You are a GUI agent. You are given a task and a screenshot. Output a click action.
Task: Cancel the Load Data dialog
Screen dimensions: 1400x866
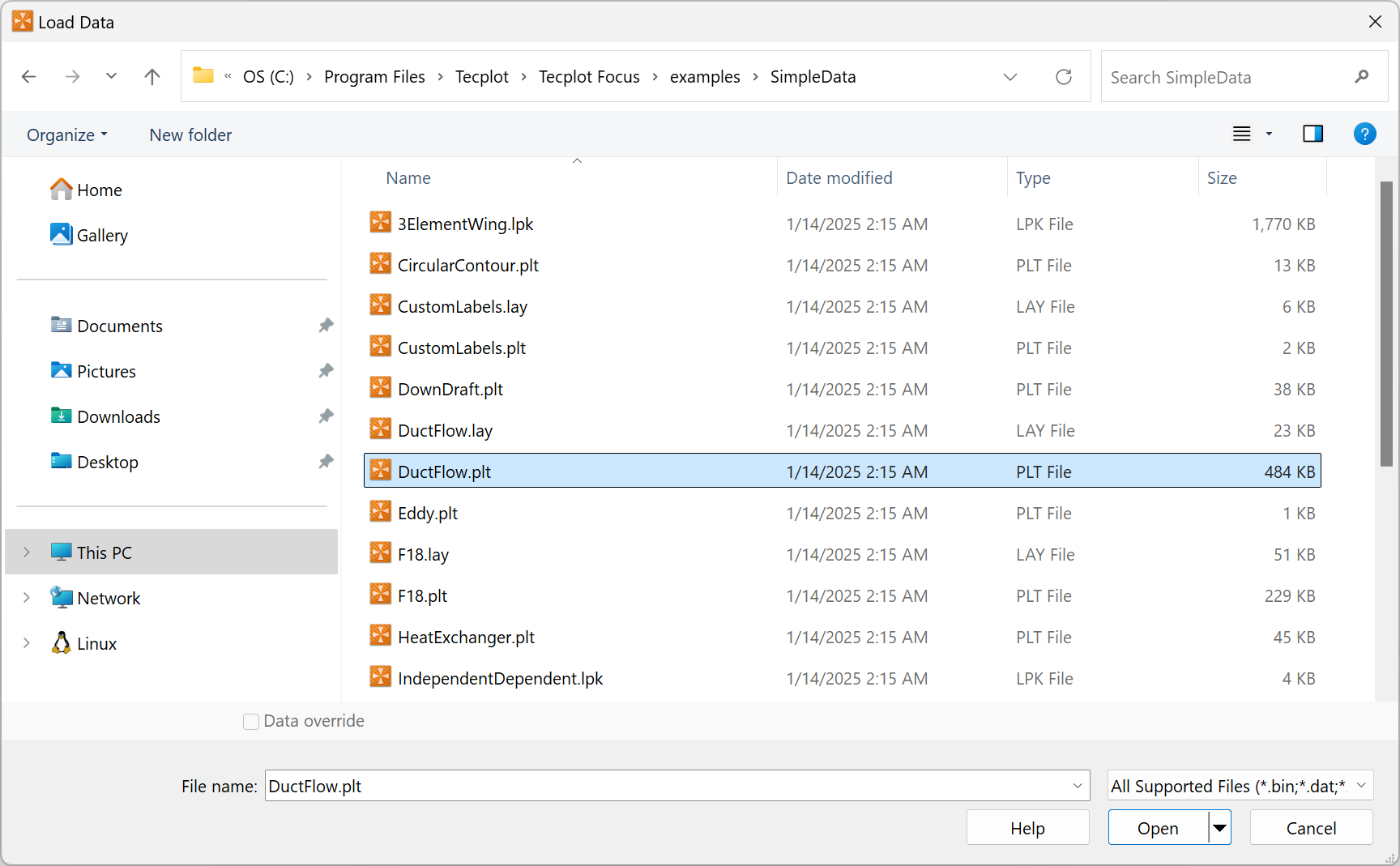point(1311,828)
